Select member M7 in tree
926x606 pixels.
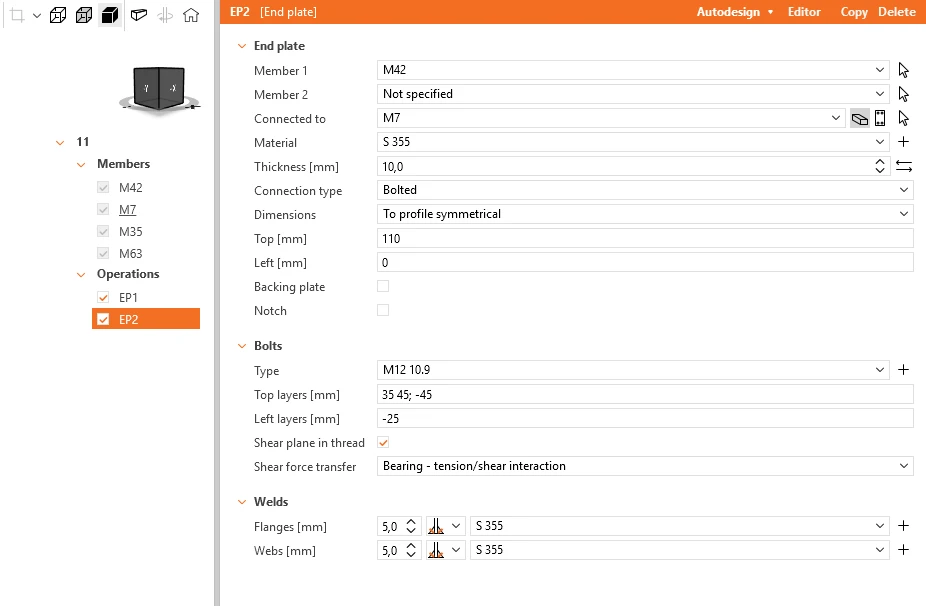(x=128, y=209)
